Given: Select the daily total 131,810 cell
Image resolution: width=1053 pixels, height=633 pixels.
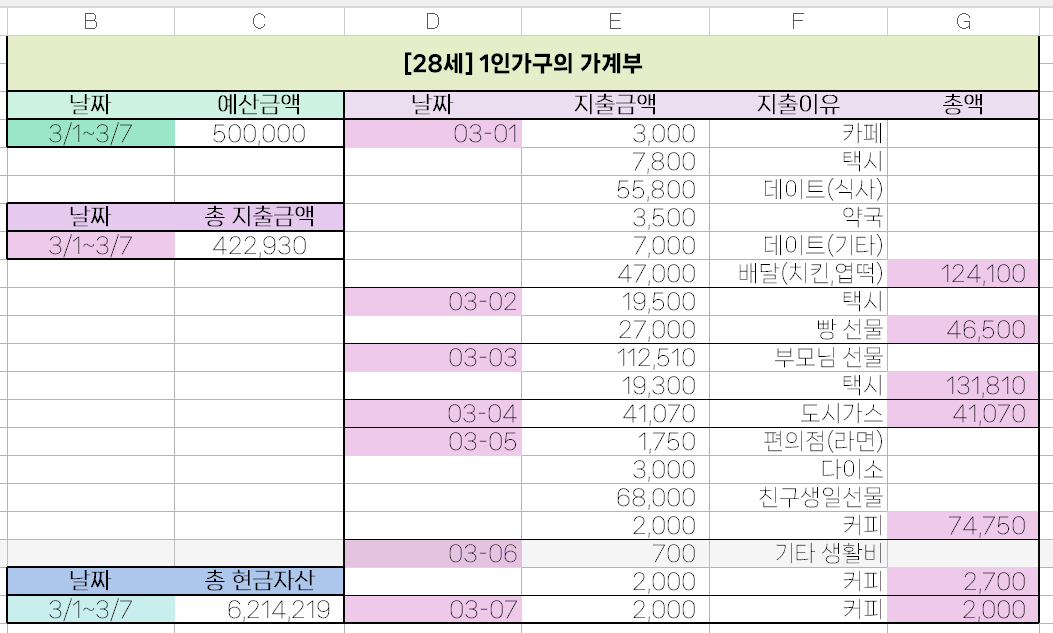Looking at the screenshot, I should 963,385.
